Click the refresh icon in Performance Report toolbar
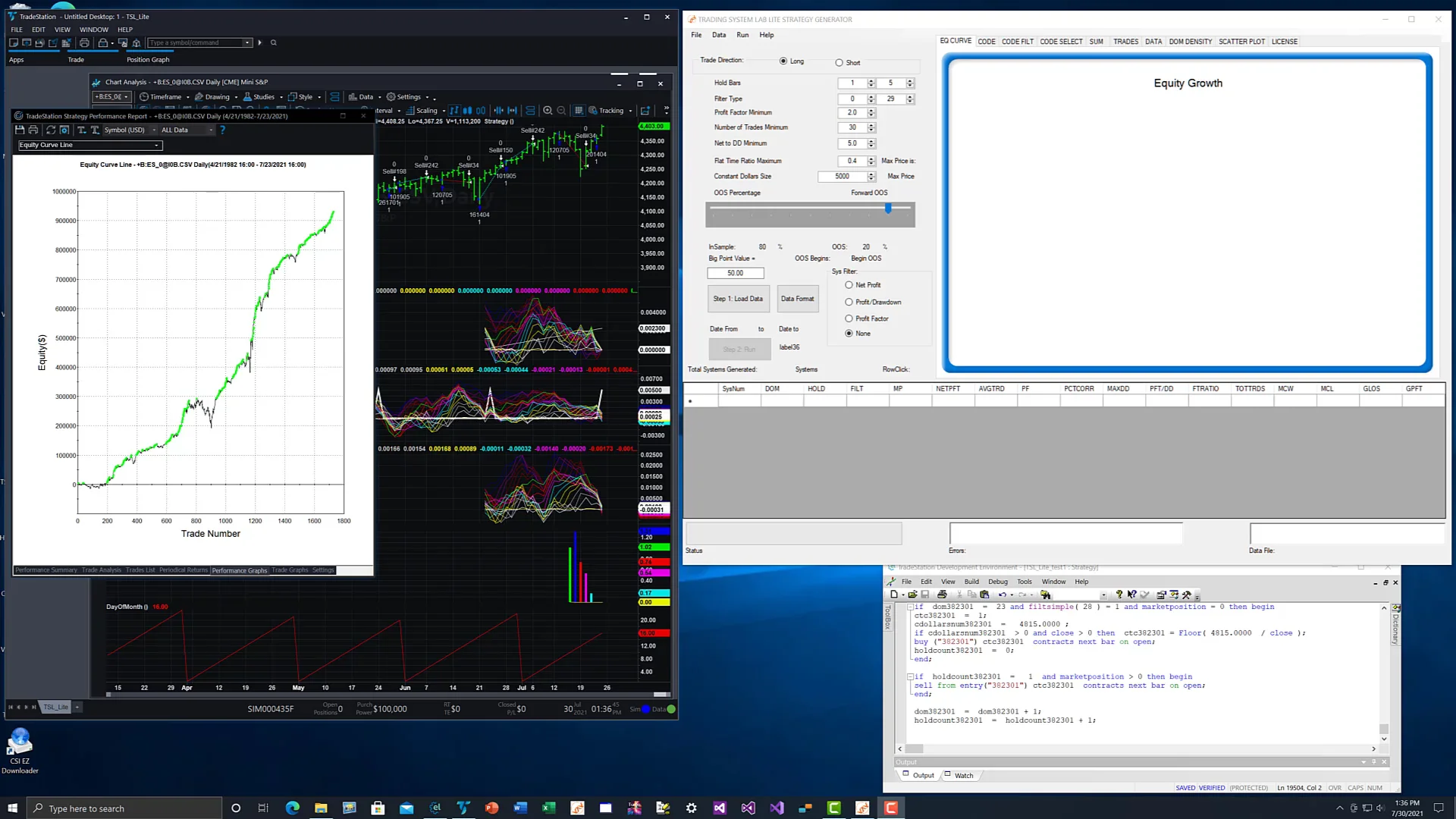This screenshot has height=819, width=1456. pyautogui.click(x=51, y=130)
